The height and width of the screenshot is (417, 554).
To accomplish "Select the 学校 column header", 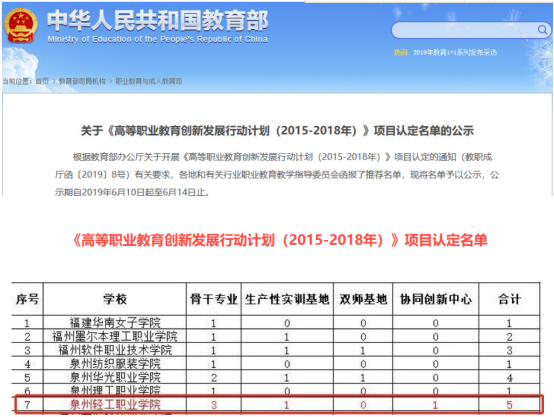I will point(115,299).
